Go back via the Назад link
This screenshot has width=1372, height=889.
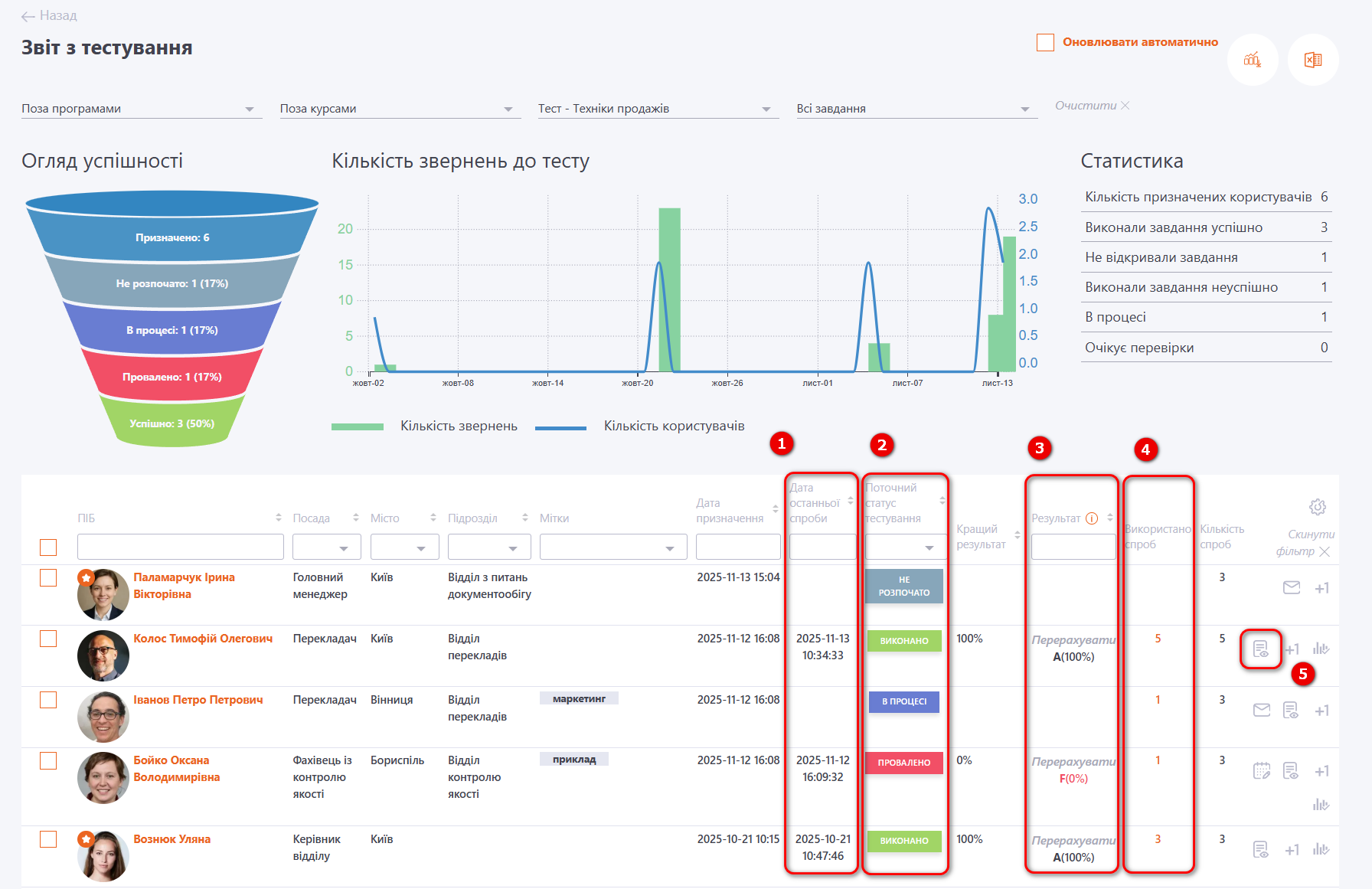click(49, 15)
